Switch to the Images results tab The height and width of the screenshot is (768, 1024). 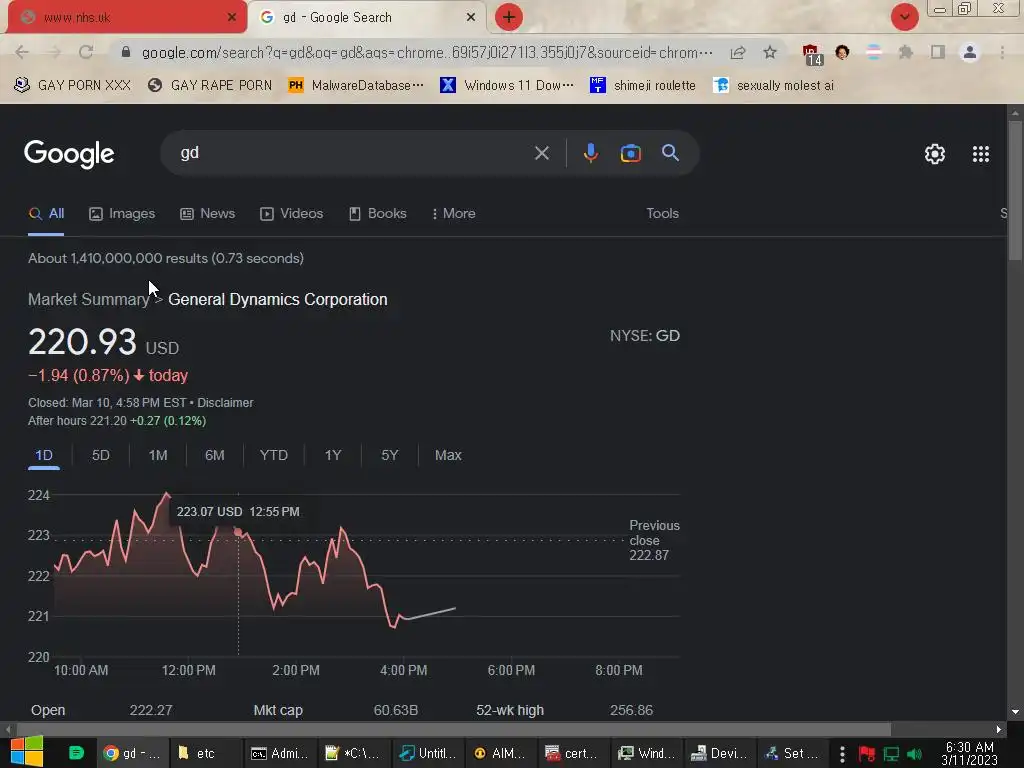point(122,214)
